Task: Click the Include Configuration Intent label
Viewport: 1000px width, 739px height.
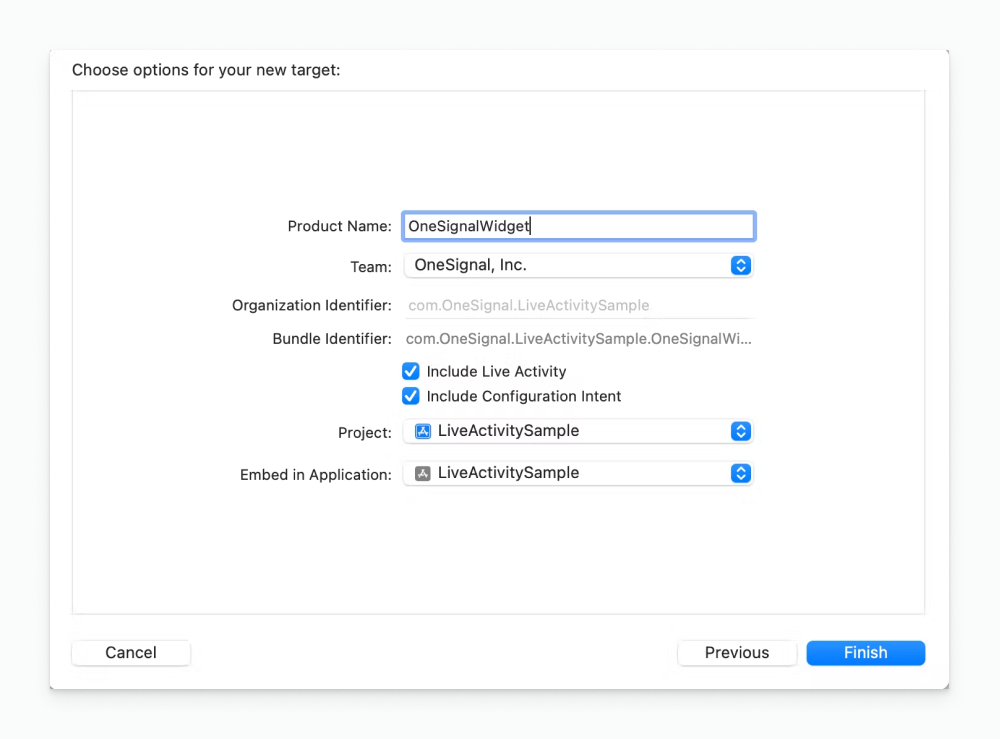Action: click(x=524, y=396)
